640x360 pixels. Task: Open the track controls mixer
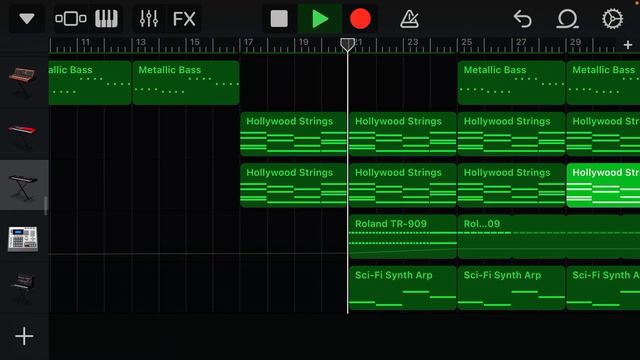click(149, 19)
